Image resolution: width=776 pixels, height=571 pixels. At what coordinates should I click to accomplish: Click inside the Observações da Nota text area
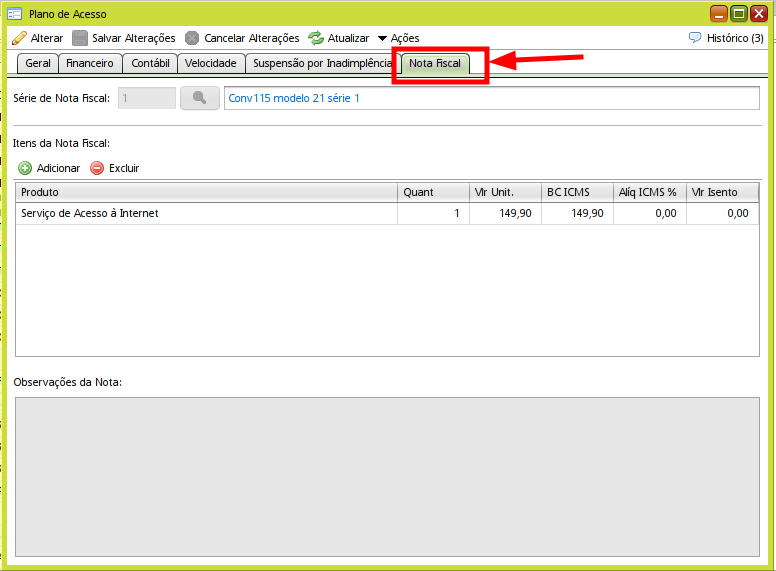coord(387,475)
